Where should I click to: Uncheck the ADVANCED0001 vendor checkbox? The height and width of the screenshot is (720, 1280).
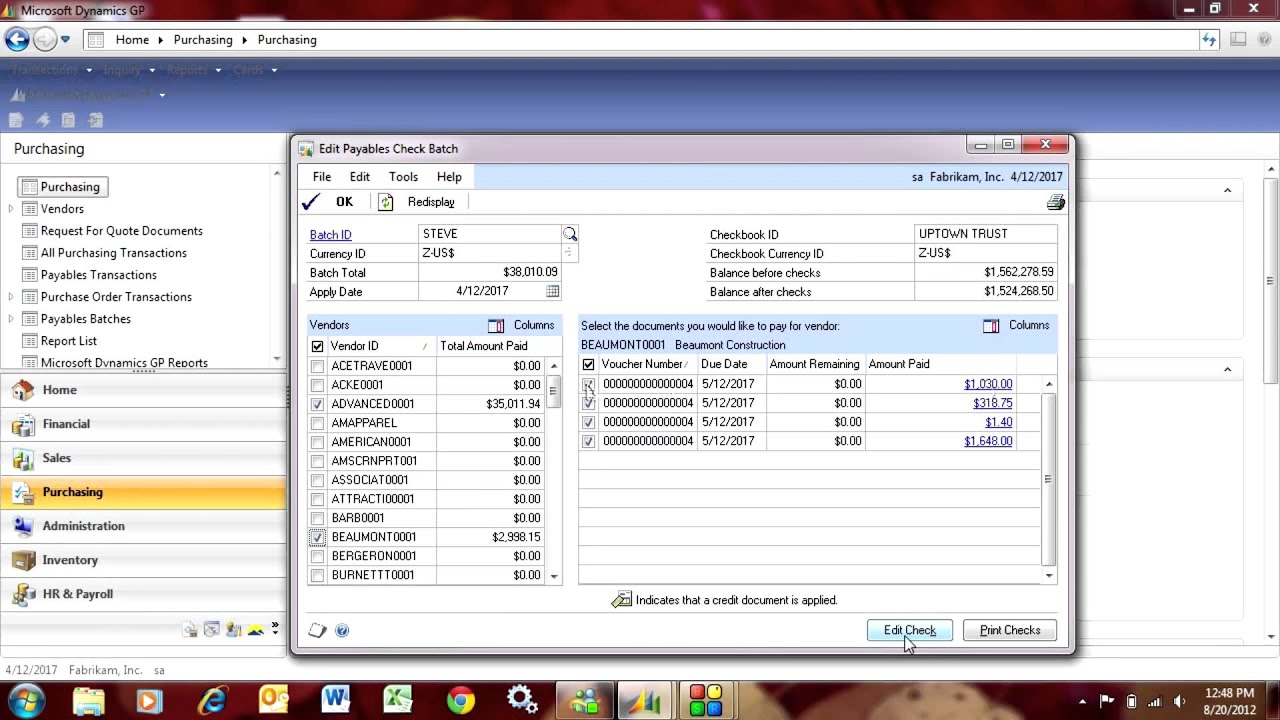[317, 404]
